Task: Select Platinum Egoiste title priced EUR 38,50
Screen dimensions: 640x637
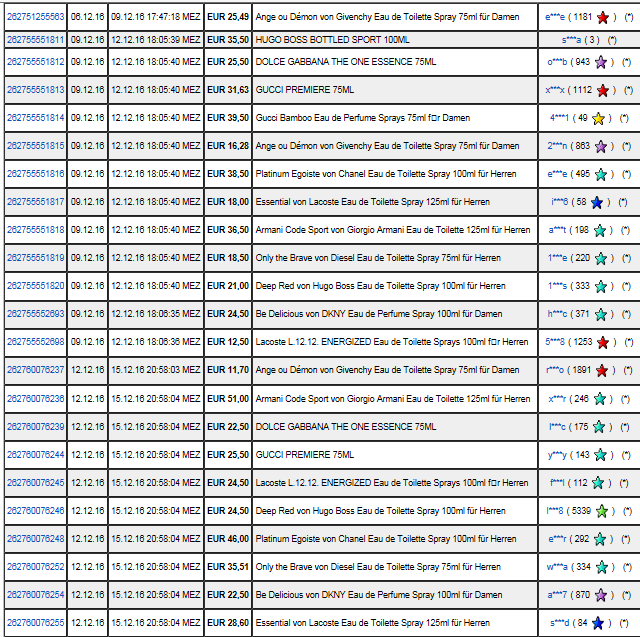Action: coord(386,174)
